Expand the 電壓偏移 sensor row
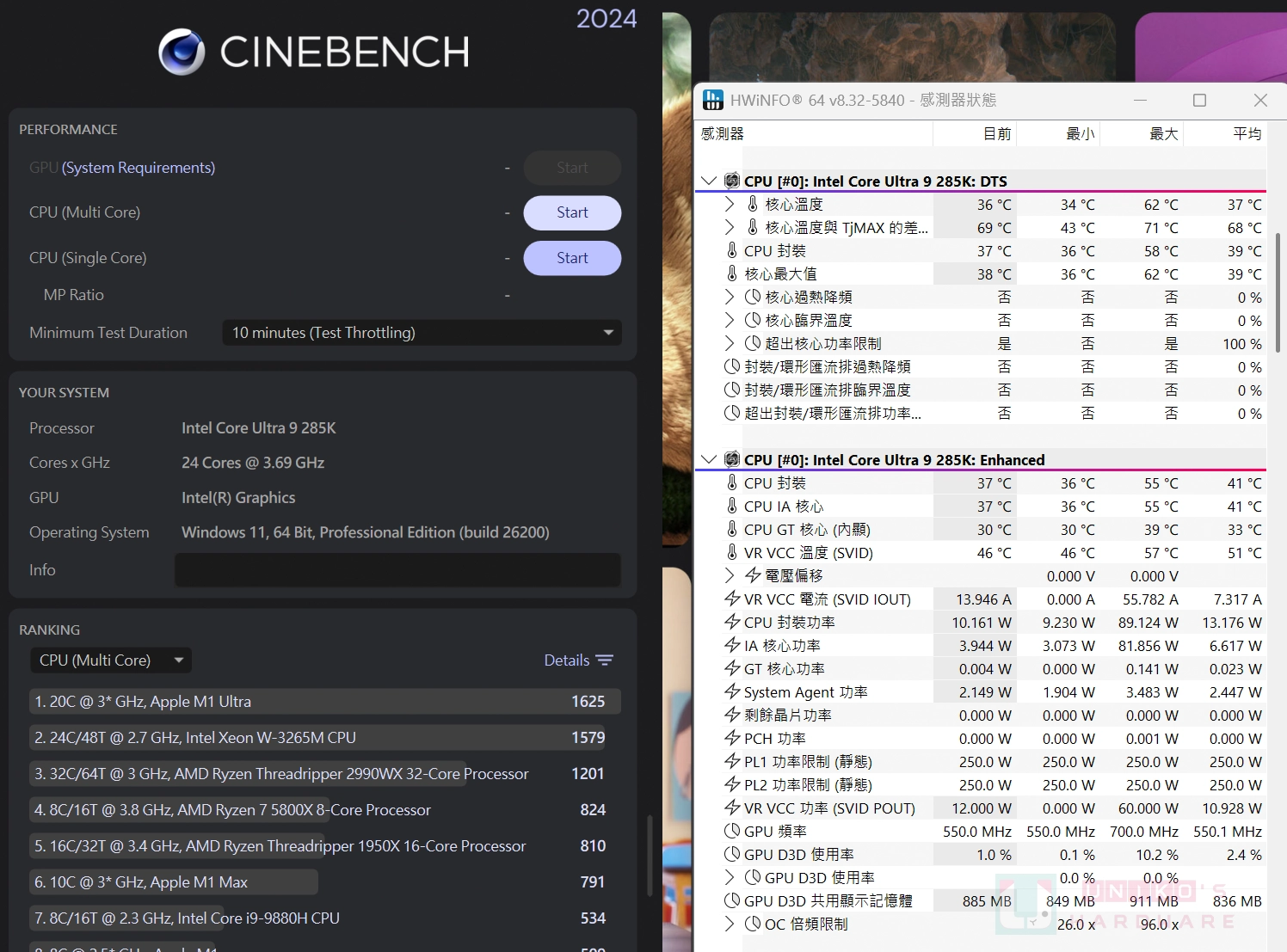 730,575
